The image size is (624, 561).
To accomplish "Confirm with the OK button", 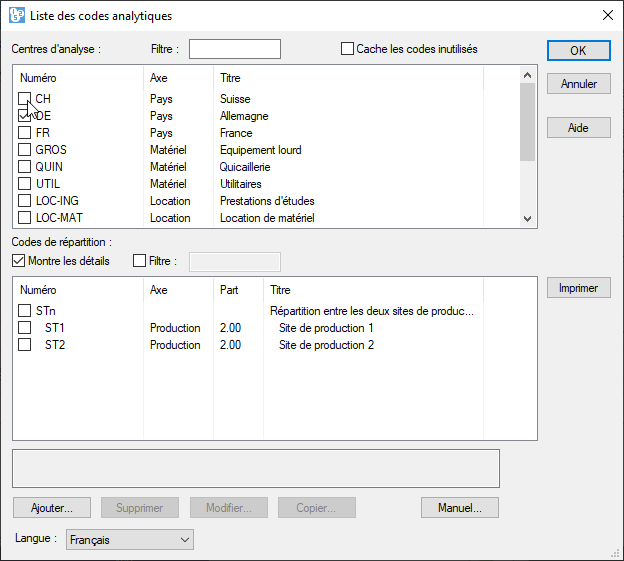I will (579, 51).
